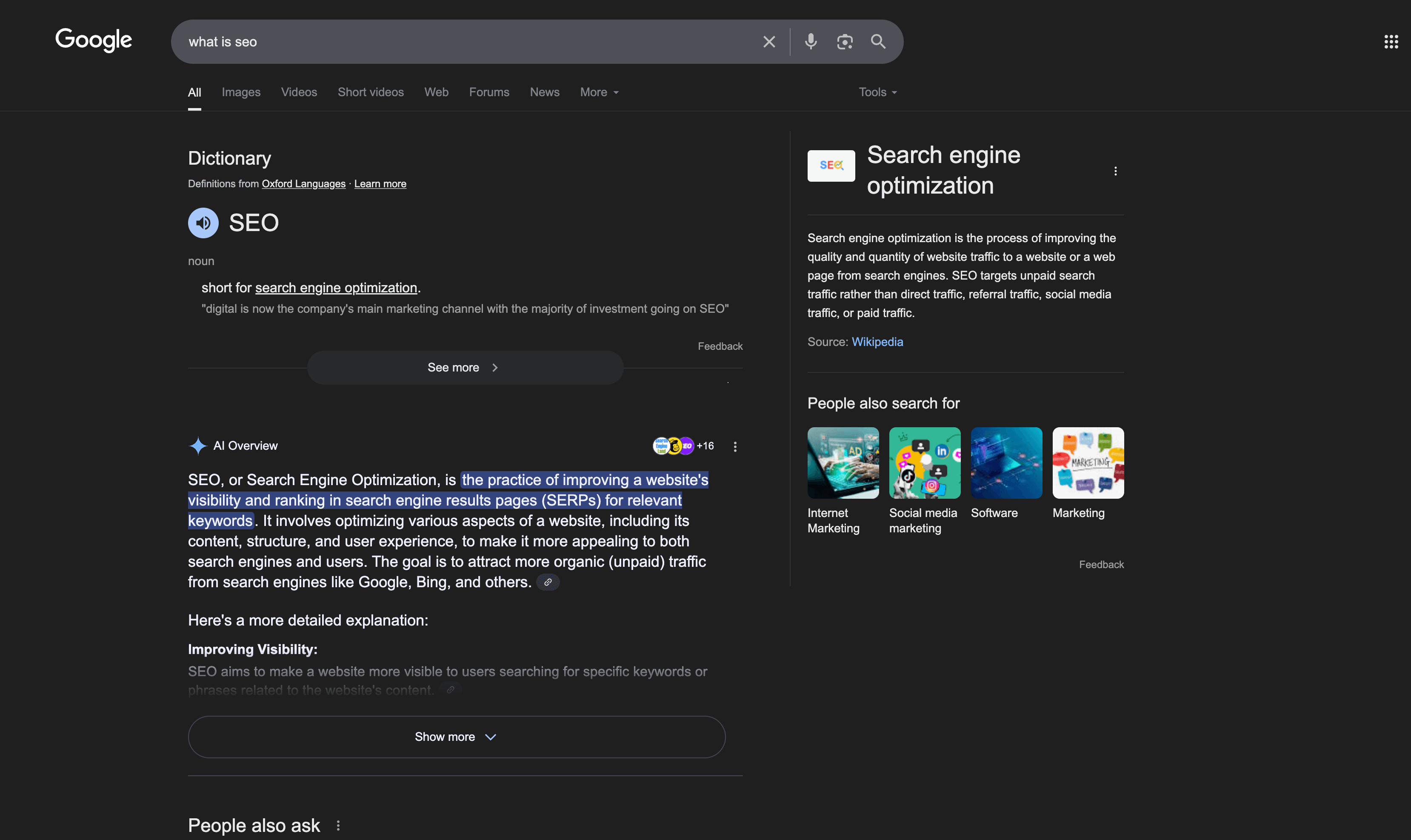Open People also ask options menu
The width and height of the screenshot is (1411, 840).
click(338, 826)
